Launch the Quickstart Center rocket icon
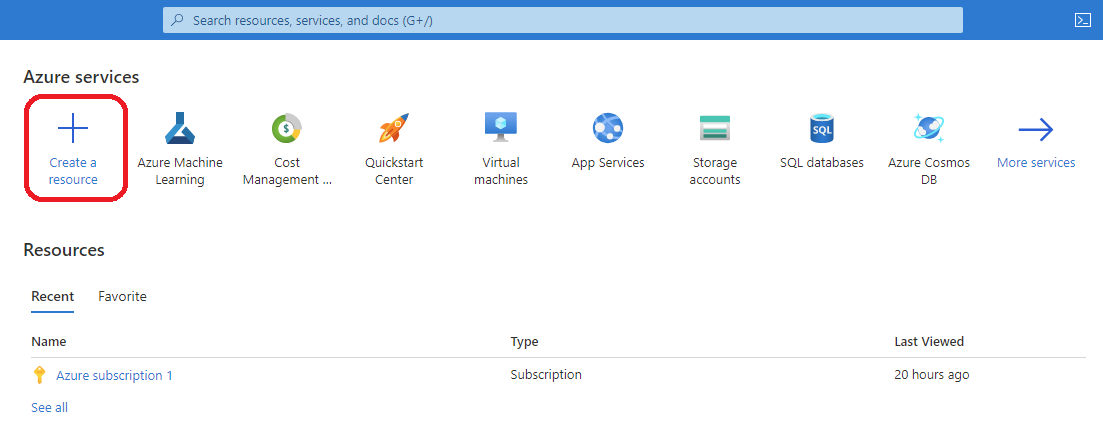The image size is (1103, 430). [394, 129]
